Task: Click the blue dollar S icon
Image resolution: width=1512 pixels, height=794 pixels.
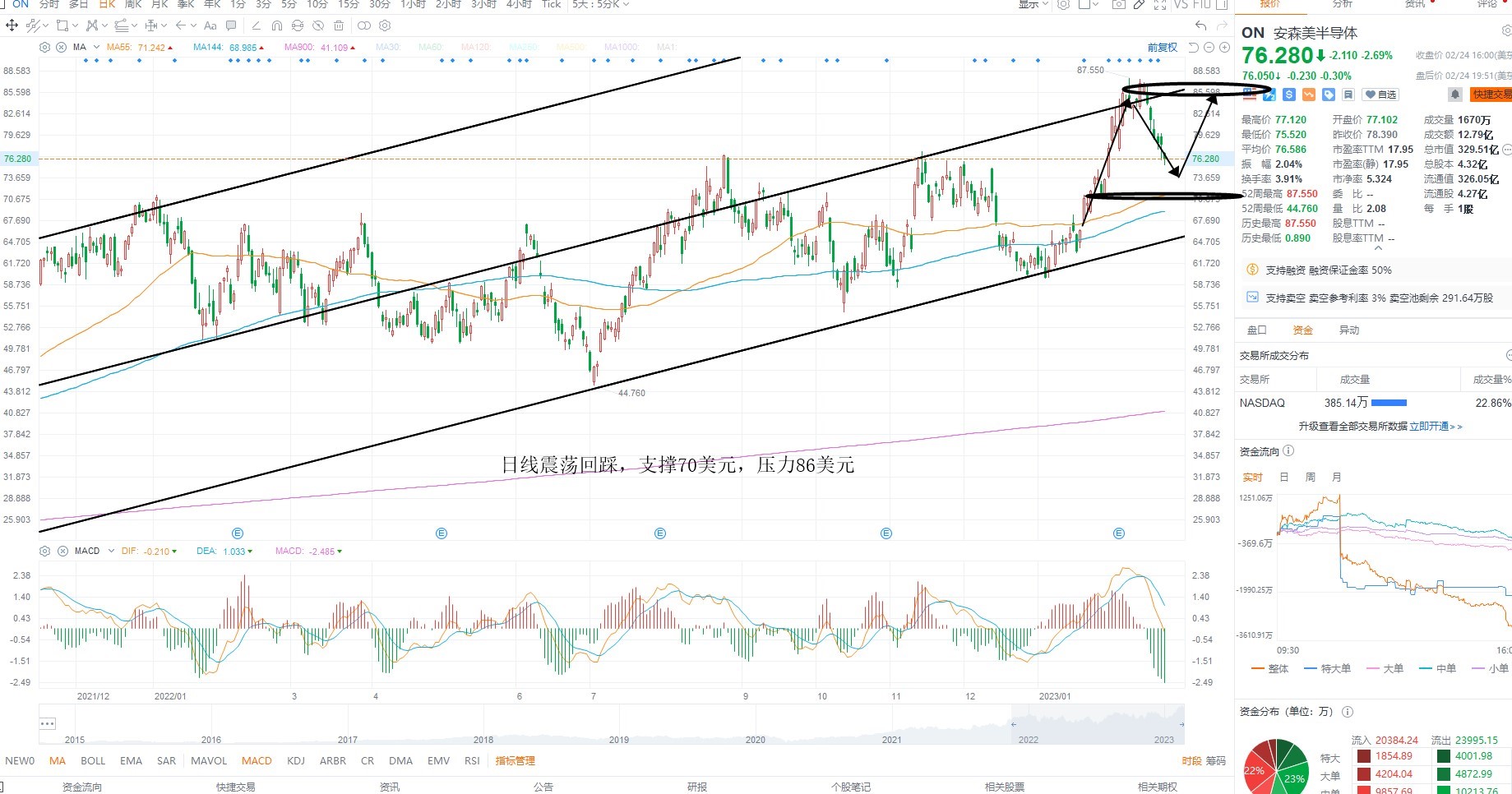Action: (x=1289, y=95)
